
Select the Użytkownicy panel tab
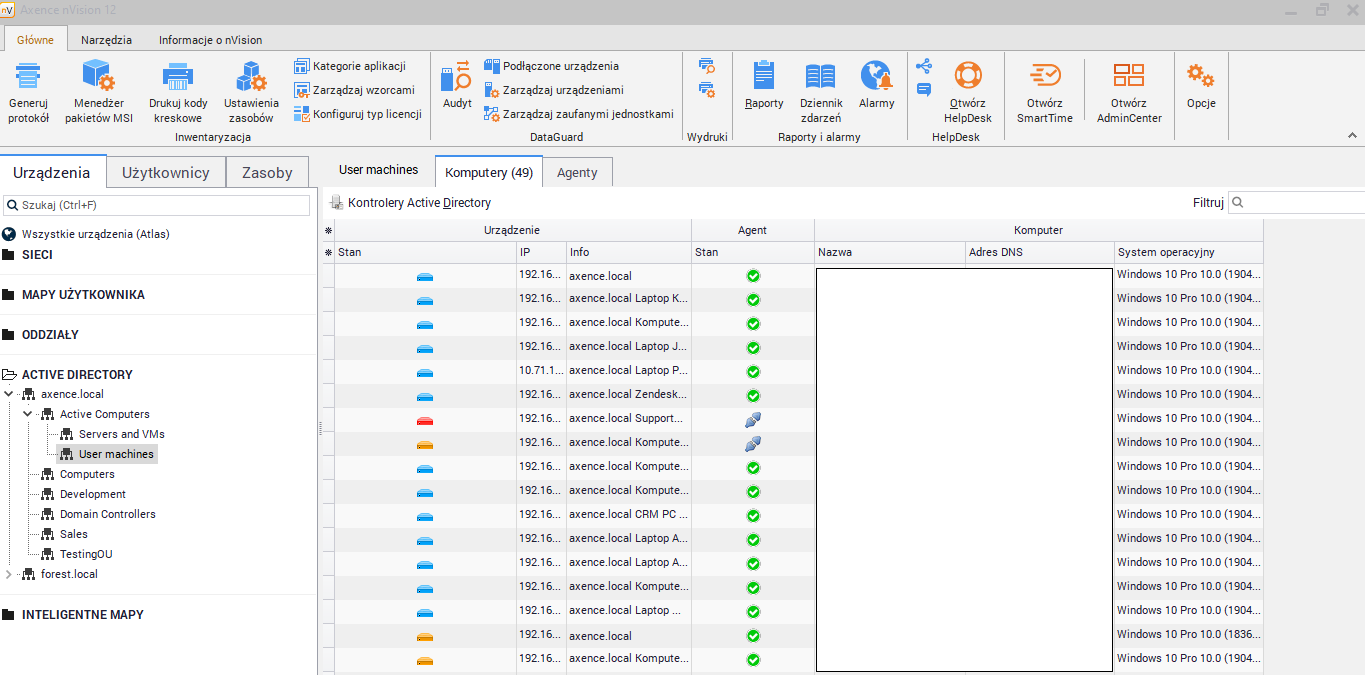165,172
